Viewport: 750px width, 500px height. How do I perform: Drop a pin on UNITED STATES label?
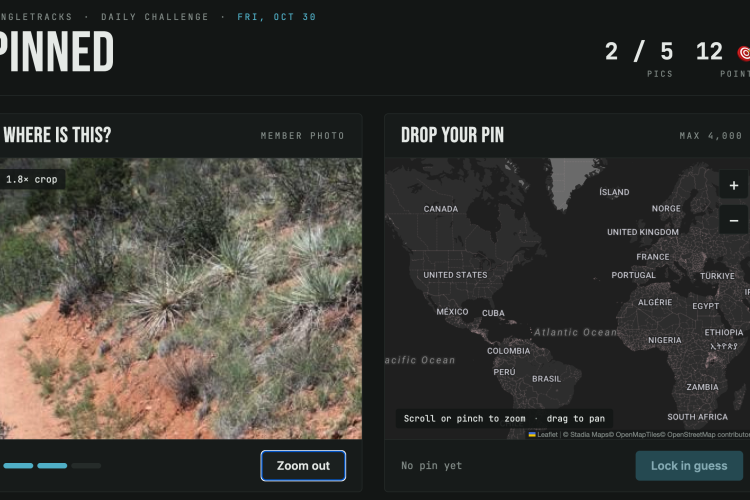pyautogui.click(x=455, y=275)
